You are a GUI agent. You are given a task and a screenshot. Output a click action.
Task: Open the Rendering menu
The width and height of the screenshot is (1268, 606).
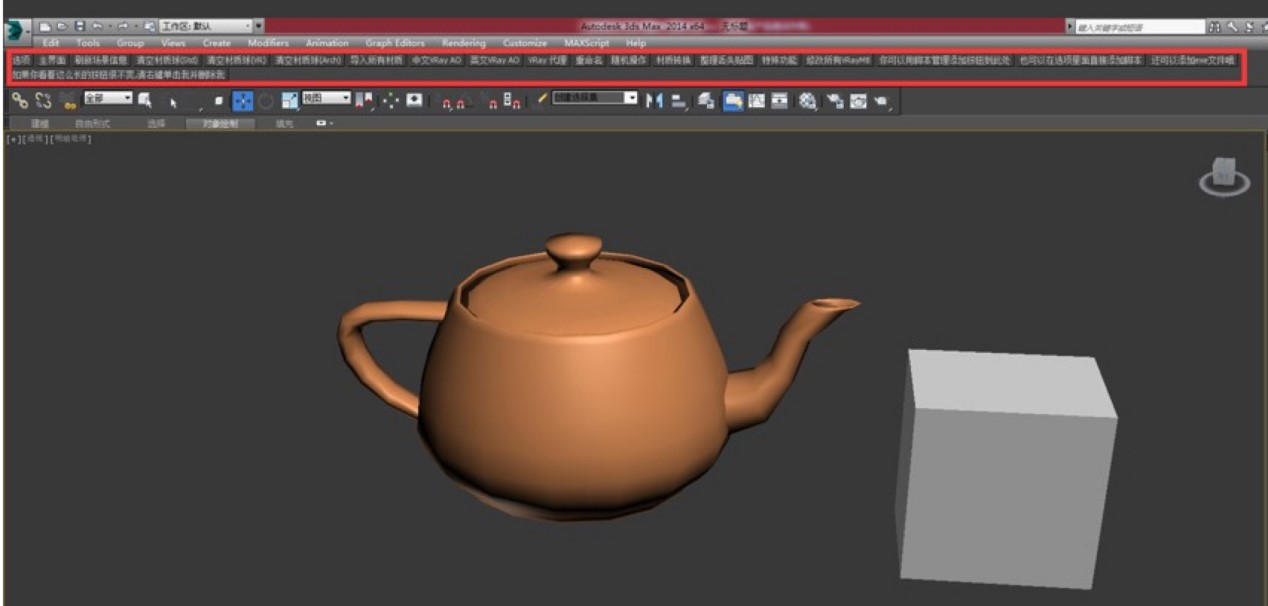coord(467,43)
